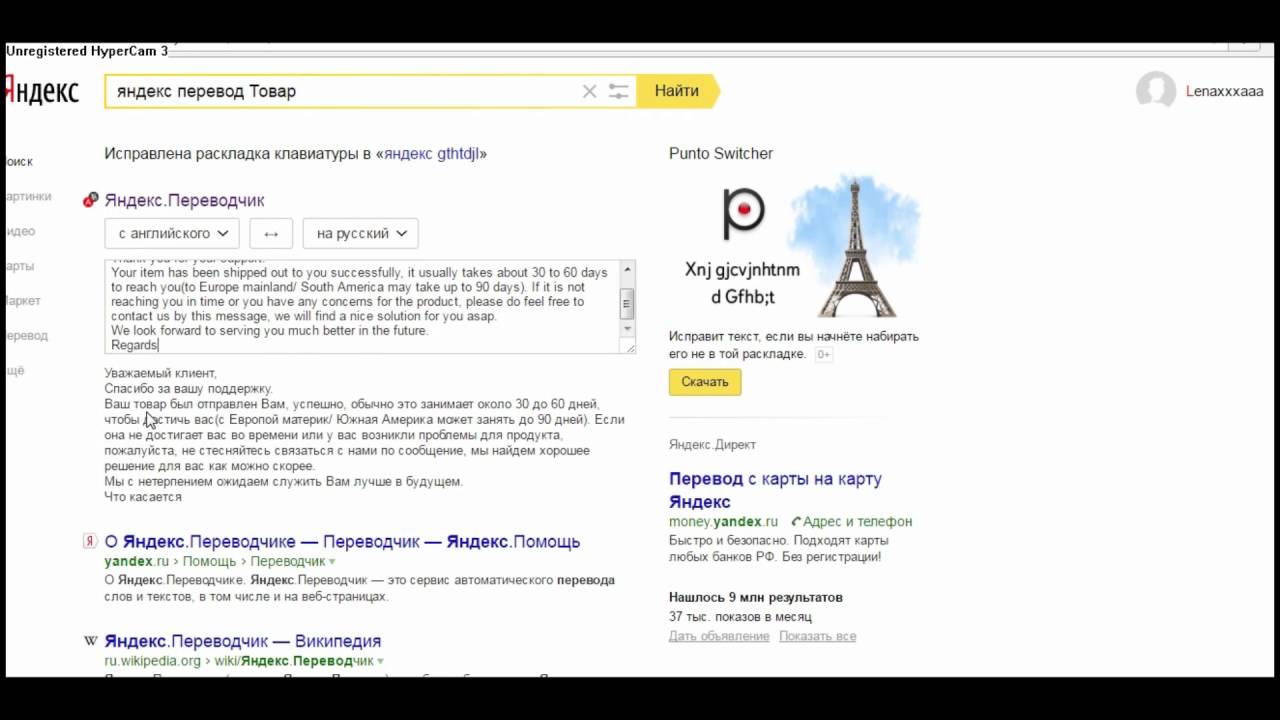Image resolution: width=1280 pixels, height=720 pixels.
Task: Click the 0+ age rating badge
Action: (x=824, y=354)
